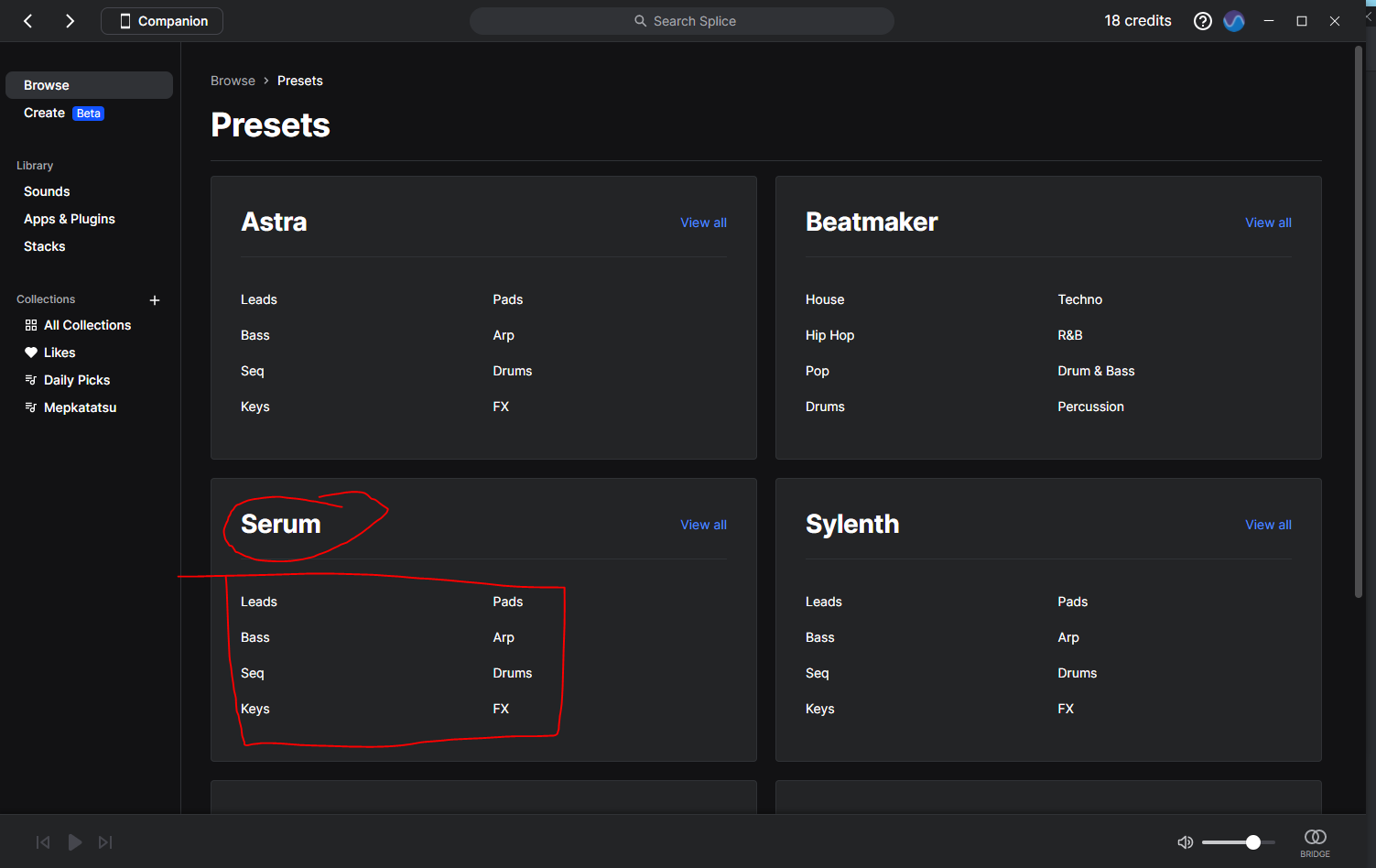Open Astra Seq presets
Viewport: 1376px width, 868px height.
coord(253,371)
